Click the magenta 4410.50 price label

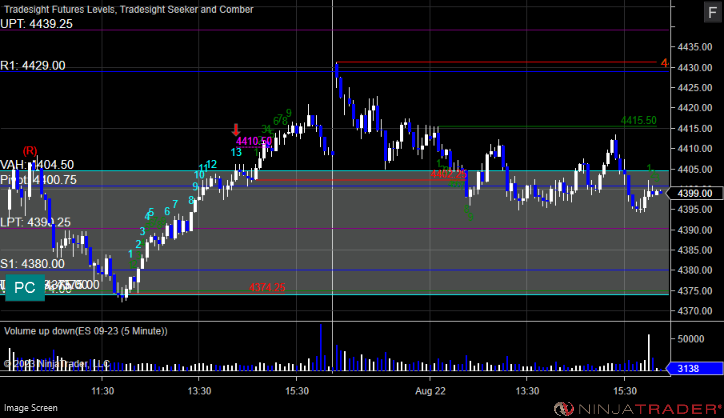[x=254, y=141]
